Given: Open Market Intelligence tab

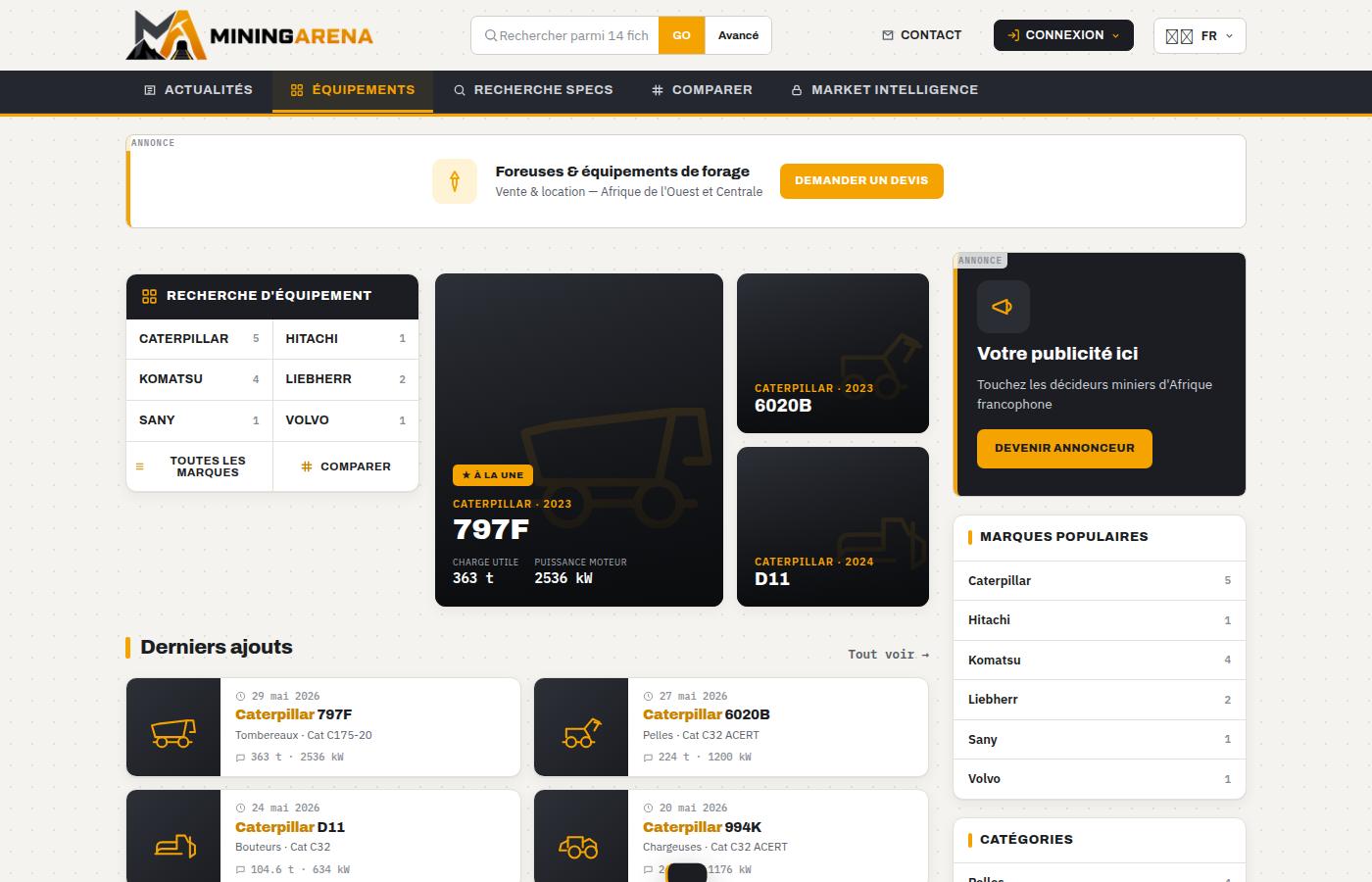Looking at the screenshot, I should pyautogui.click(x=885, y=90).
